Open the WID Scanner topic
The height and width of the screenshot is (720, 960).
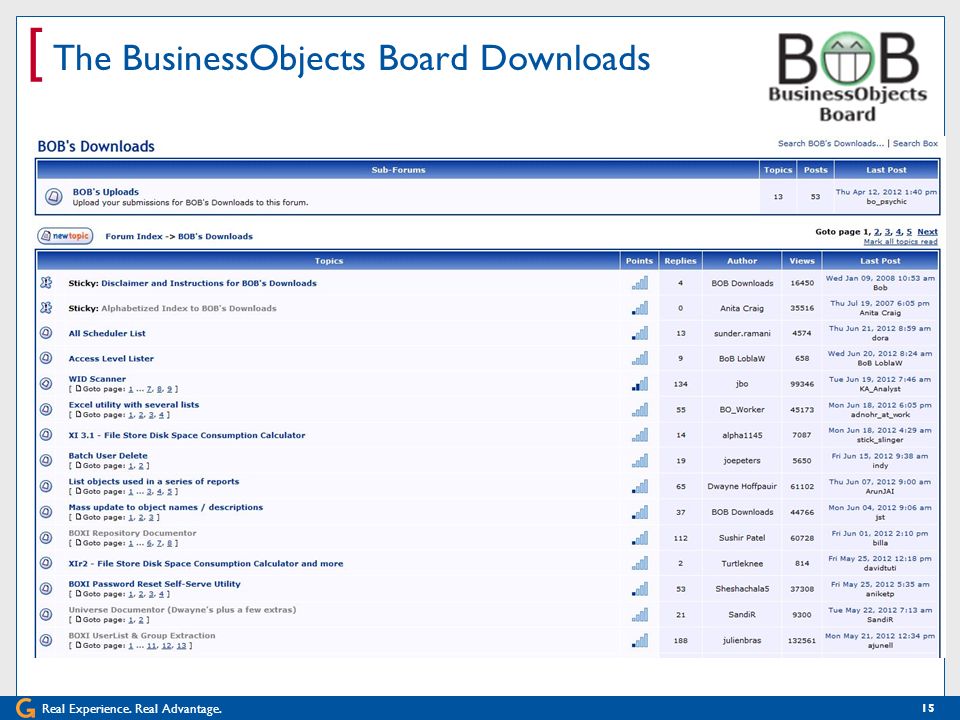click(x=97, y=379)
